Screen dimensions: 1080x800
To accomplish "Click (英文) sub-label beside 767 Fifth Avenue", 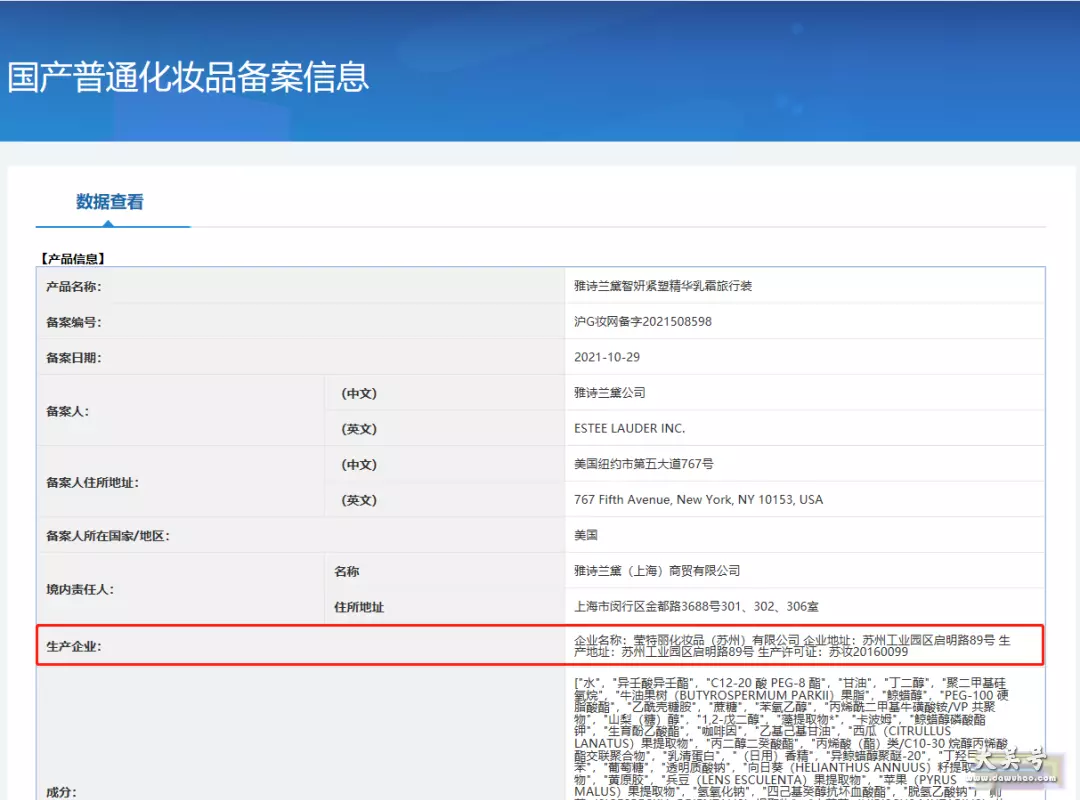I will (359, 500).
